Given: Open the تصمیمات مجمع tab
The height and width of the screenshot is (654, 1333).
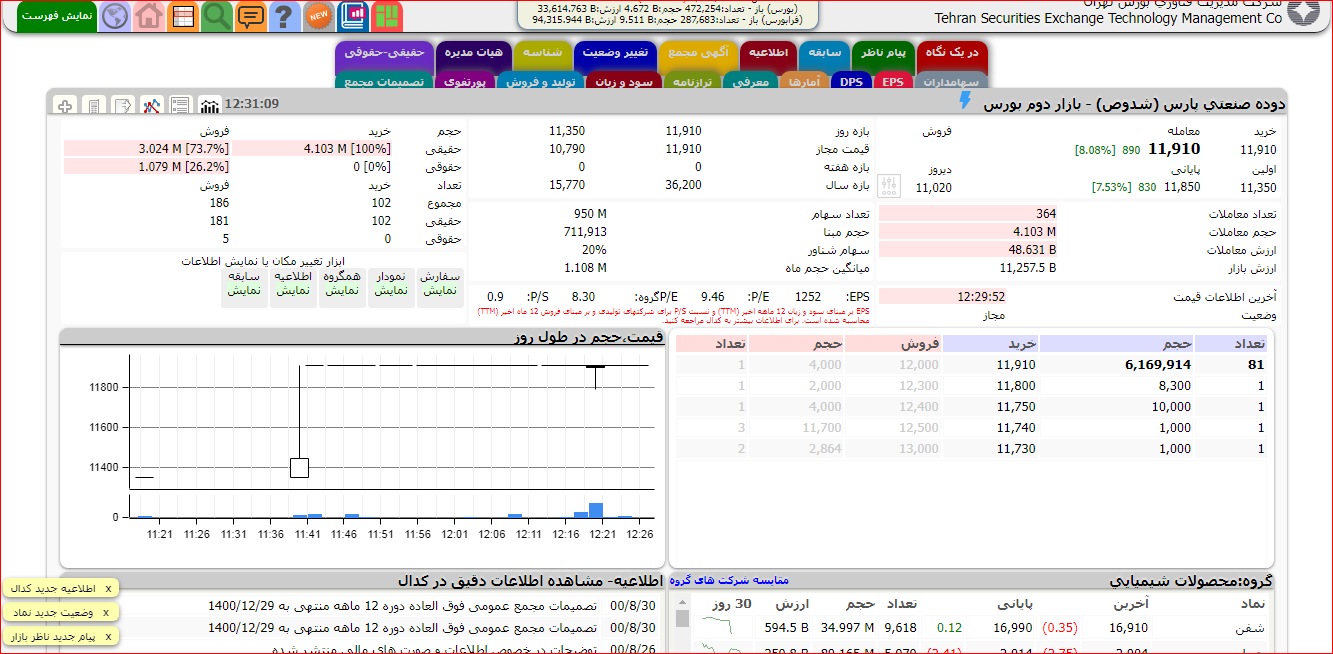Looking at the screenshot, I should 384,82.
